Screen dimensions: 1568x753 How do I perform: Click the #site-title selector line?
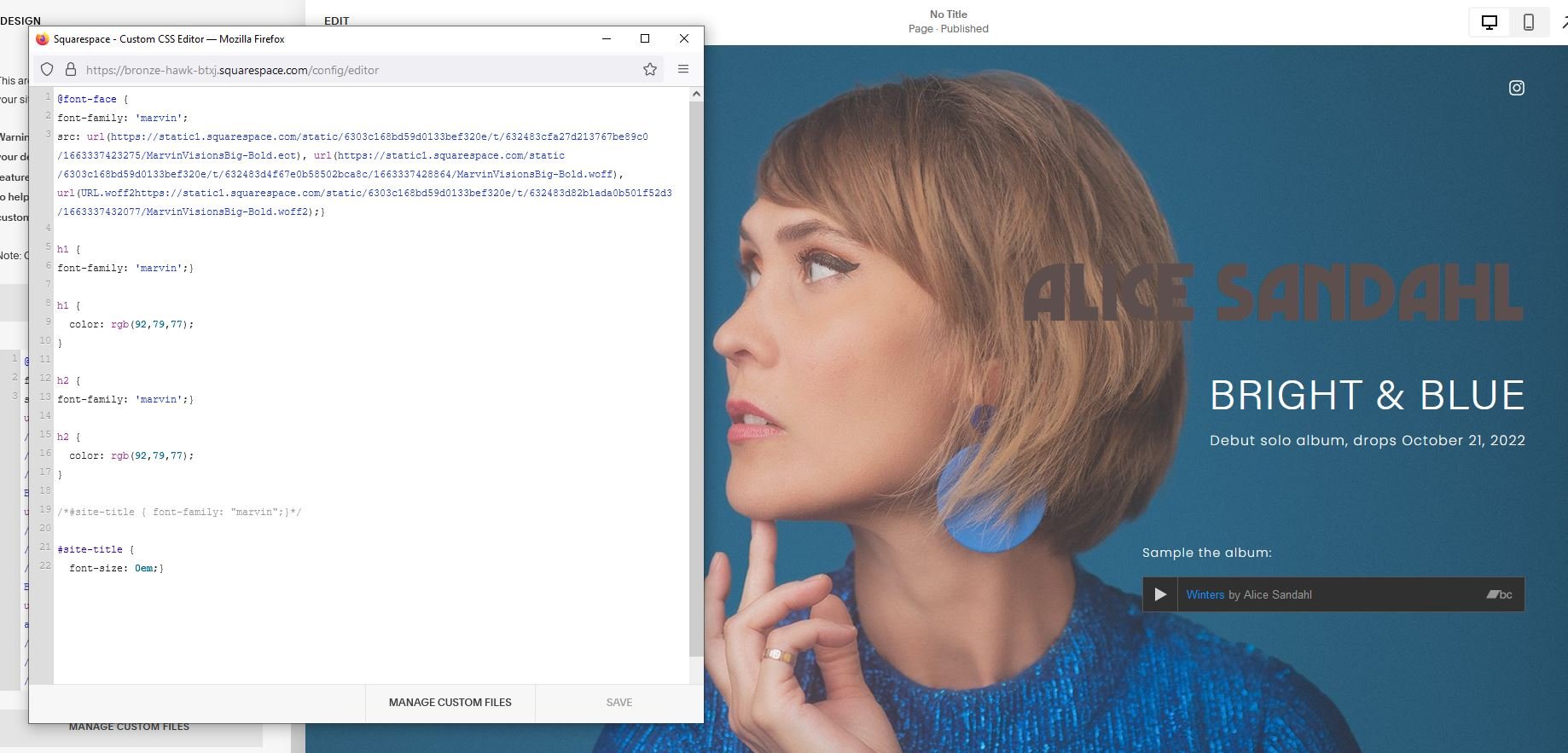96,549
